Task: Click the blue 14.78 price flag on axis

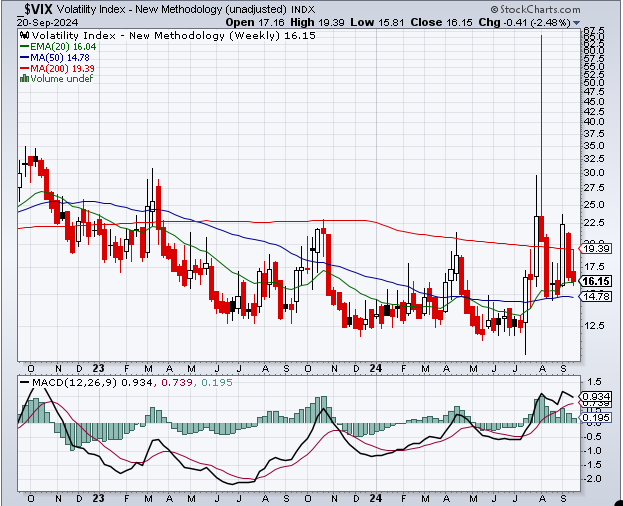Action: click(595, 297)
